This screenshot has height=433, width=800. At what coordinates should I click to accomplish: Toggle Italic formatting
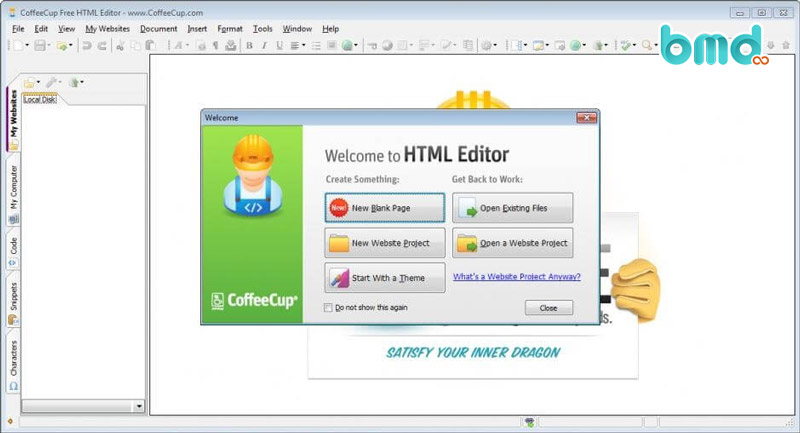(x=264, y=45)
